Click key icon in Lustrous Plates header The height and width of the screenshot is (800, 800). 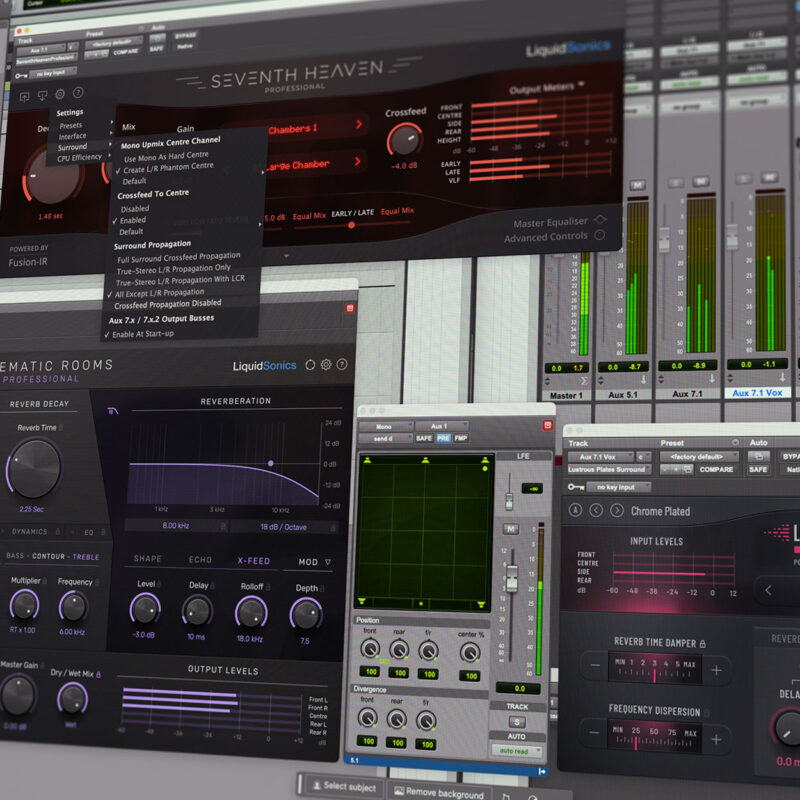[576, 487]
